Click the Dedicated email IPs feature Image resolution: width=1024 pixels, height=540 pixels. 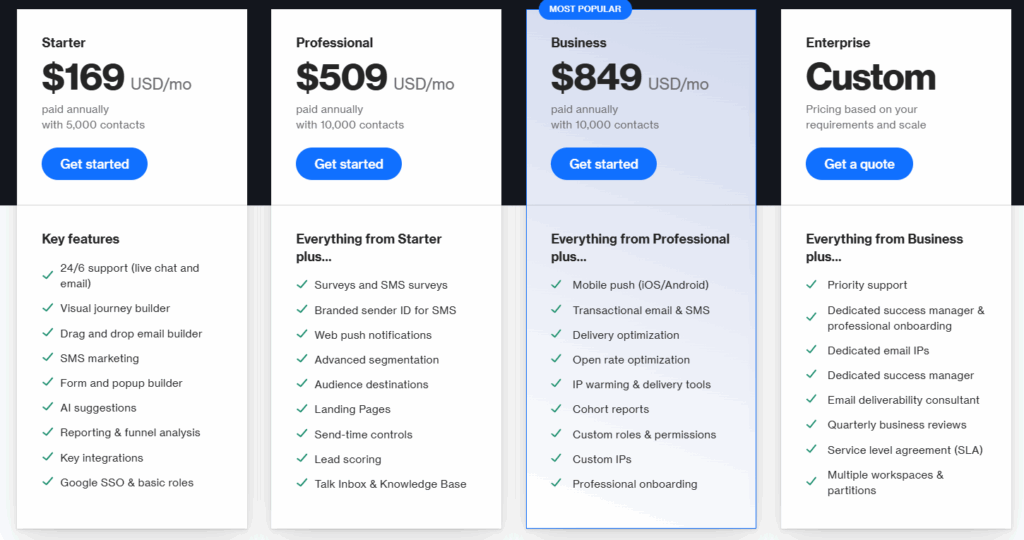(878, 350)
